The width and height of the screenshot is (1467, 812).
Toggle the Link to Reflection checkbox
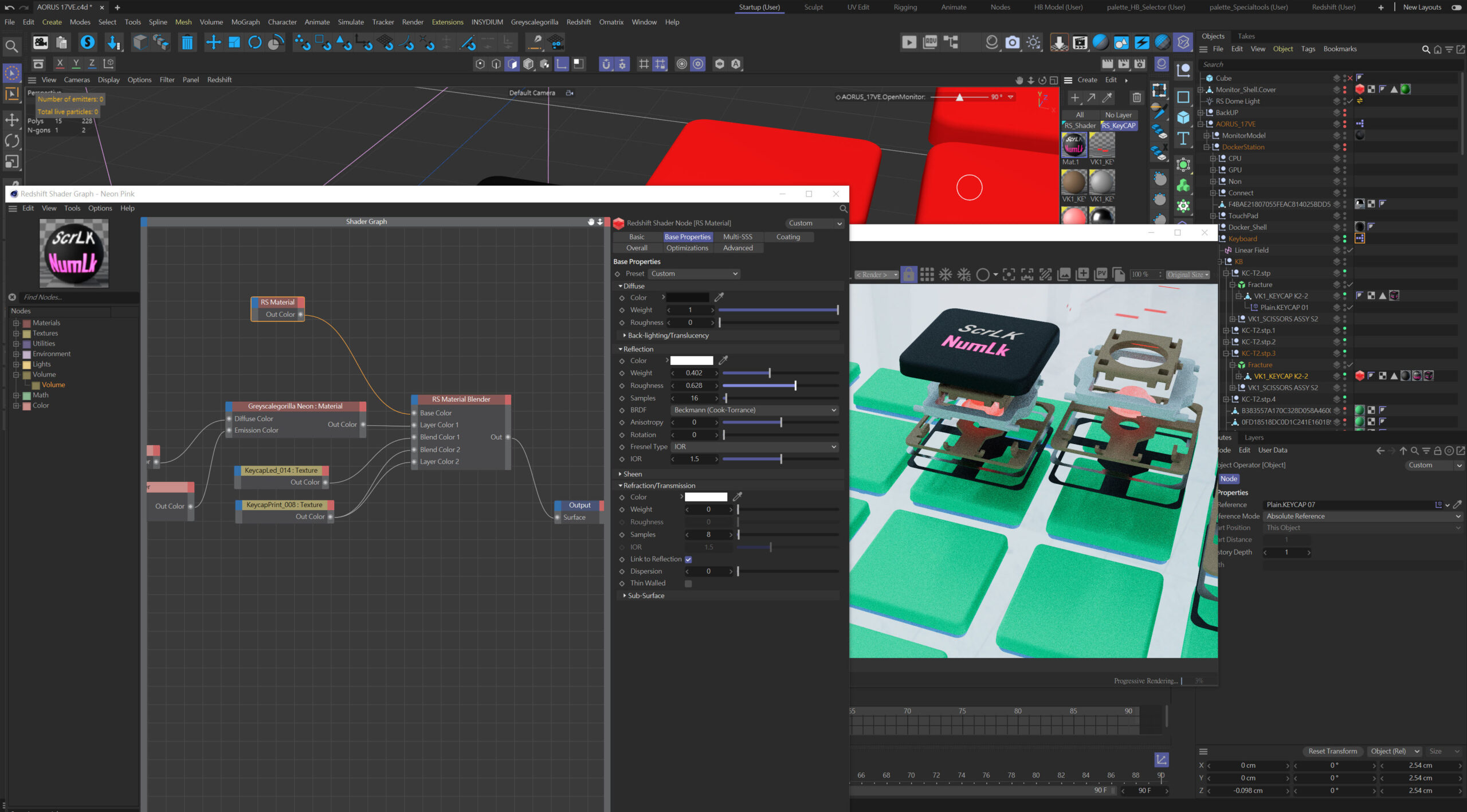tap(688, 559)
